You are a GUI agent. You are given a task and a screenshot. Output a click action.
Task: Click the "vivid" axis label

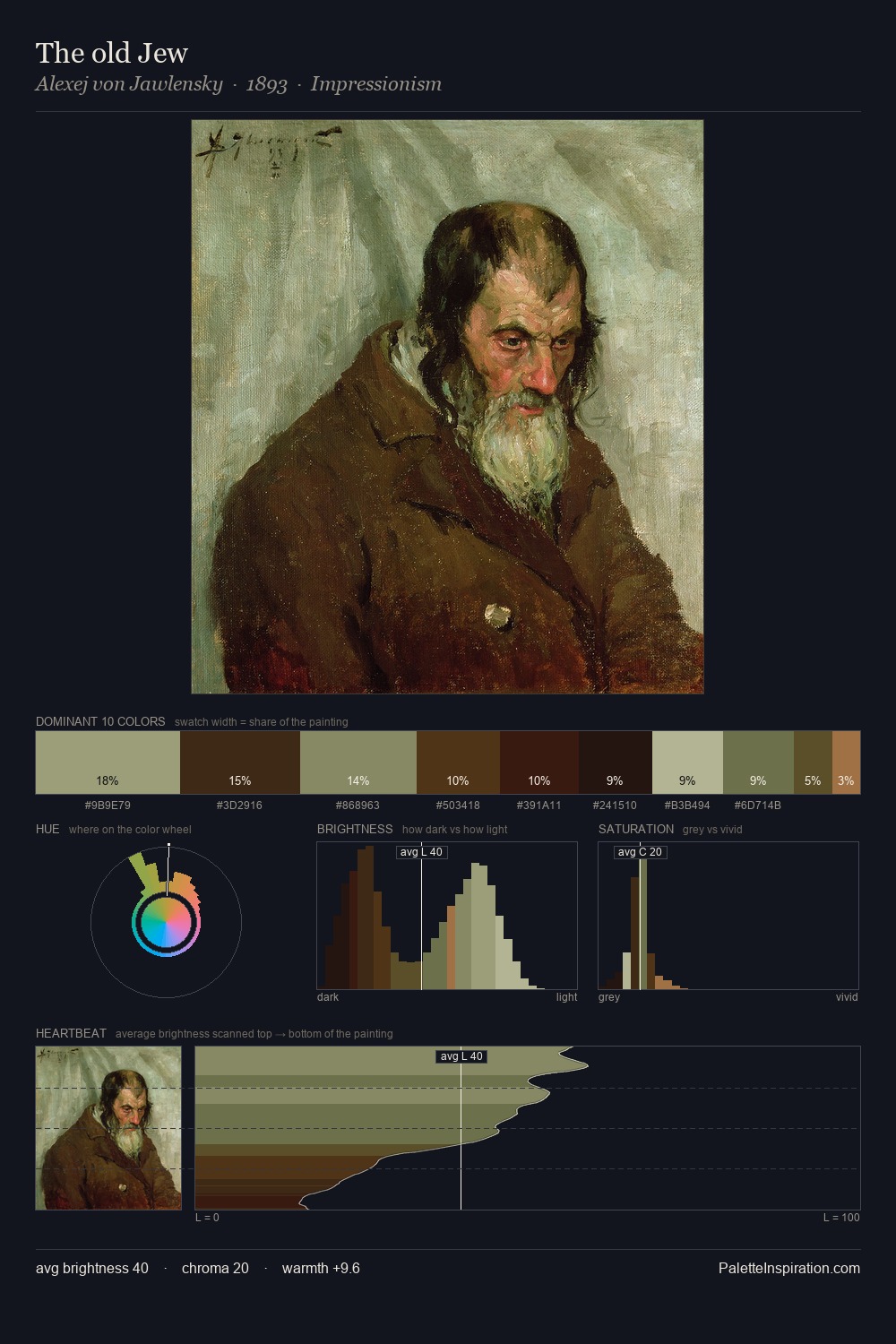(x=847, y=997)
